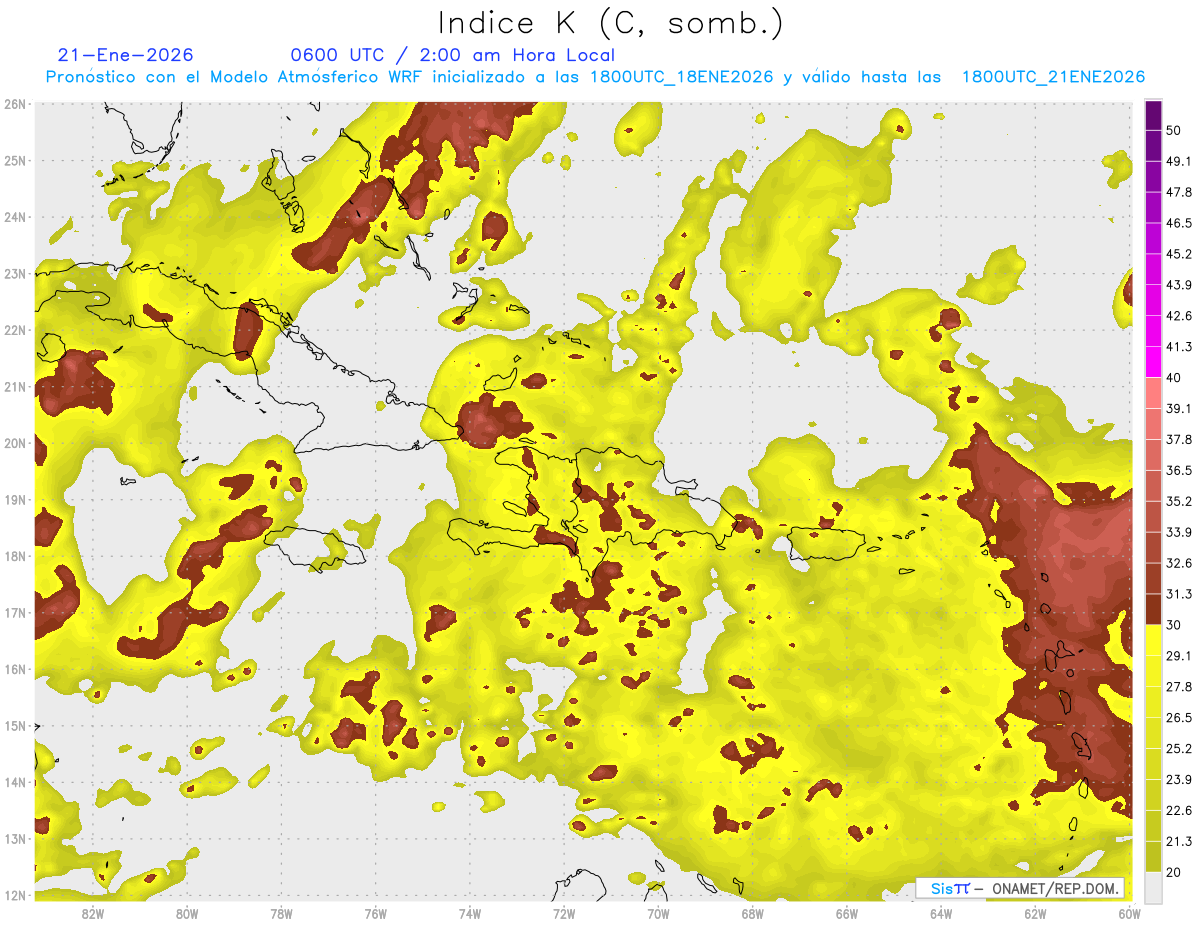
Task: Click the colorbar value 25.2
Action: point(1179,750)
